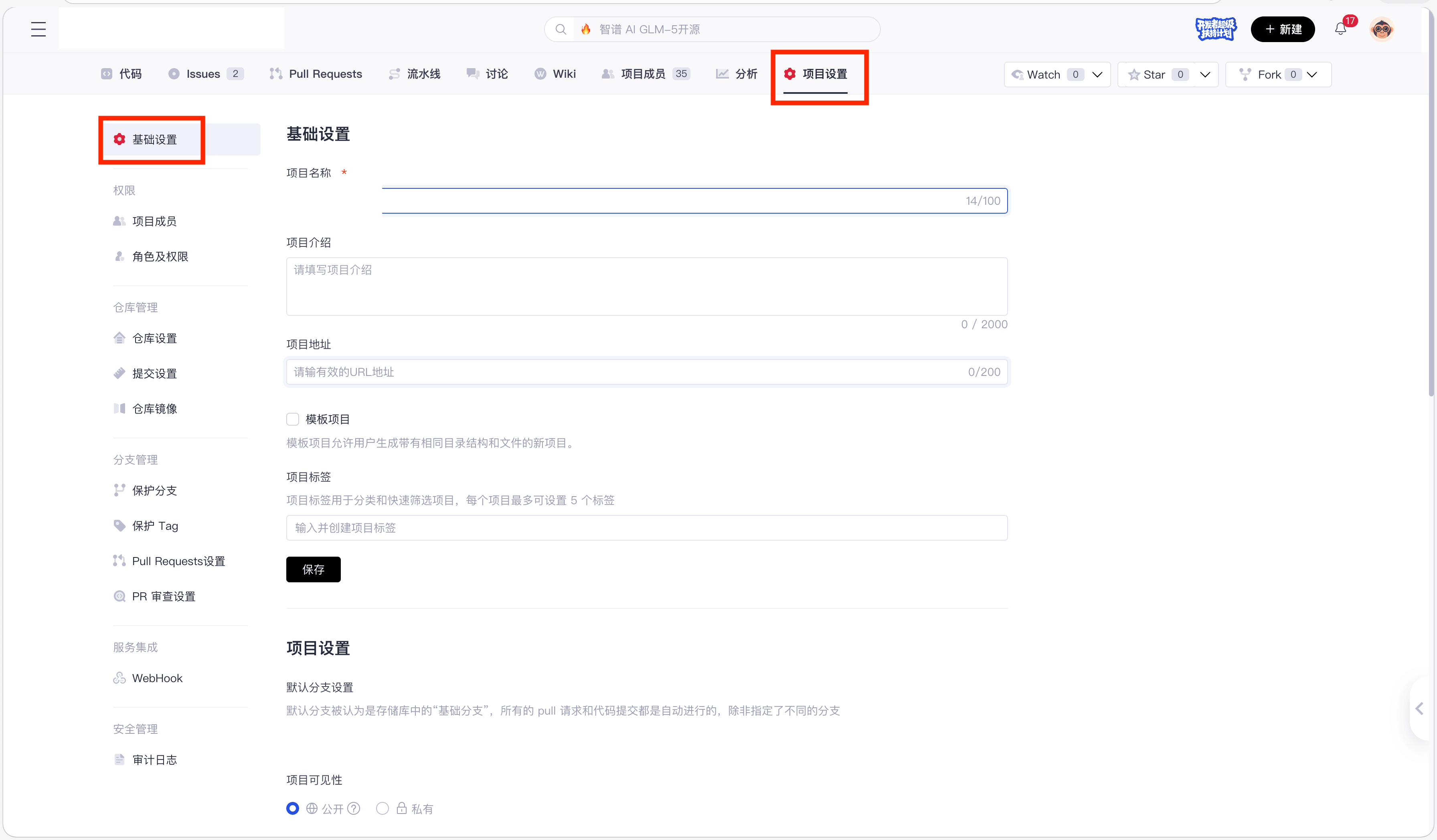Select WebHook under 服务集成
1437x840 pixels.
(157, 678)
